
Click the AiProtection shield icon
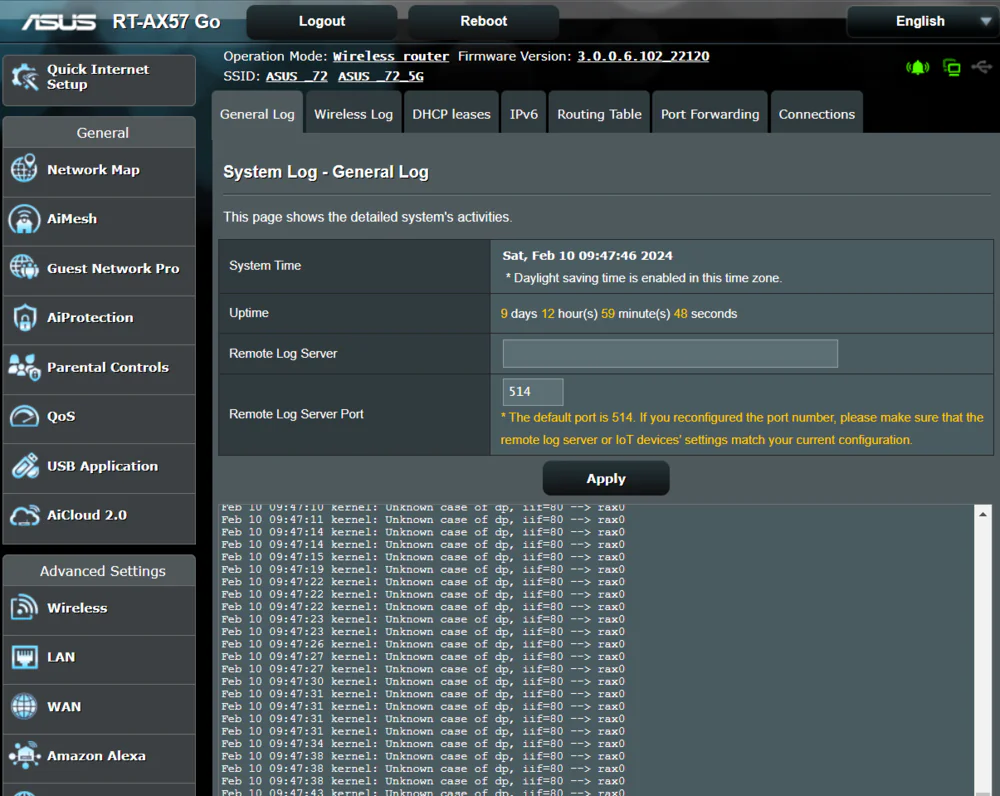pyautogui.click(x=24, y=317)
